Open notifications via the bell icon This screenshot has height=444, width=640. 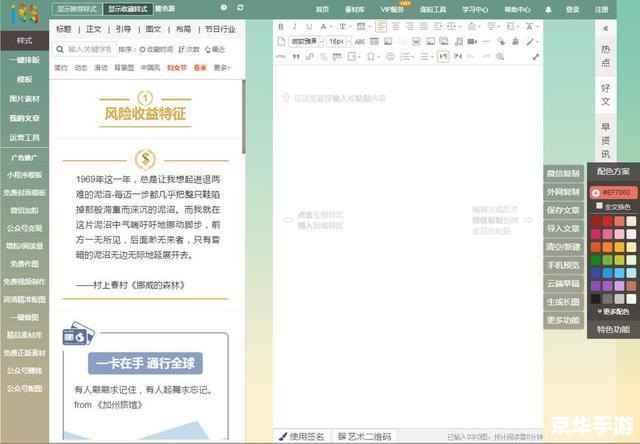point(548,9)
